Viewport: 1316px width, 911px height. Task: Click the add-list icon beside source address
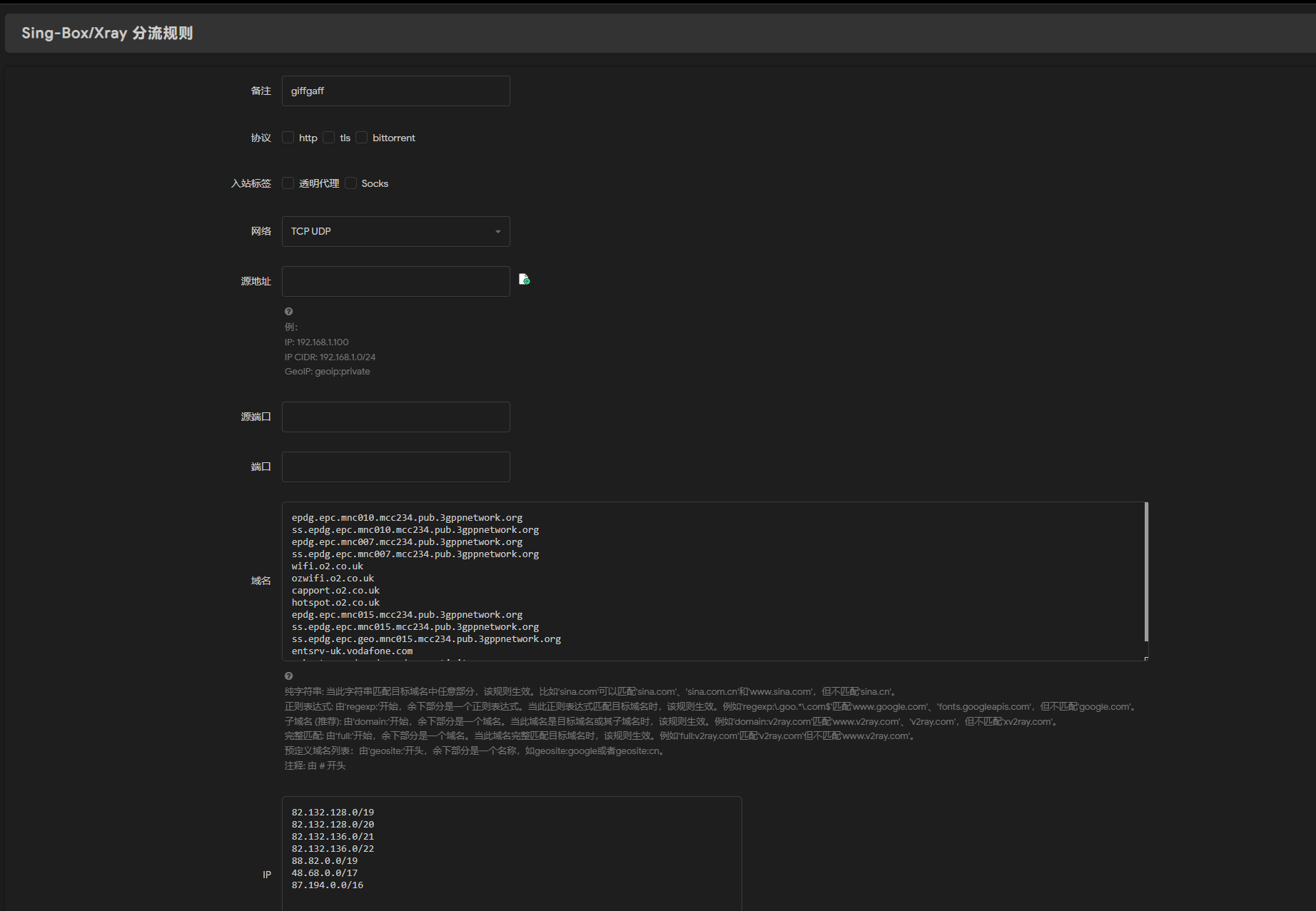(x=524, y=279)
